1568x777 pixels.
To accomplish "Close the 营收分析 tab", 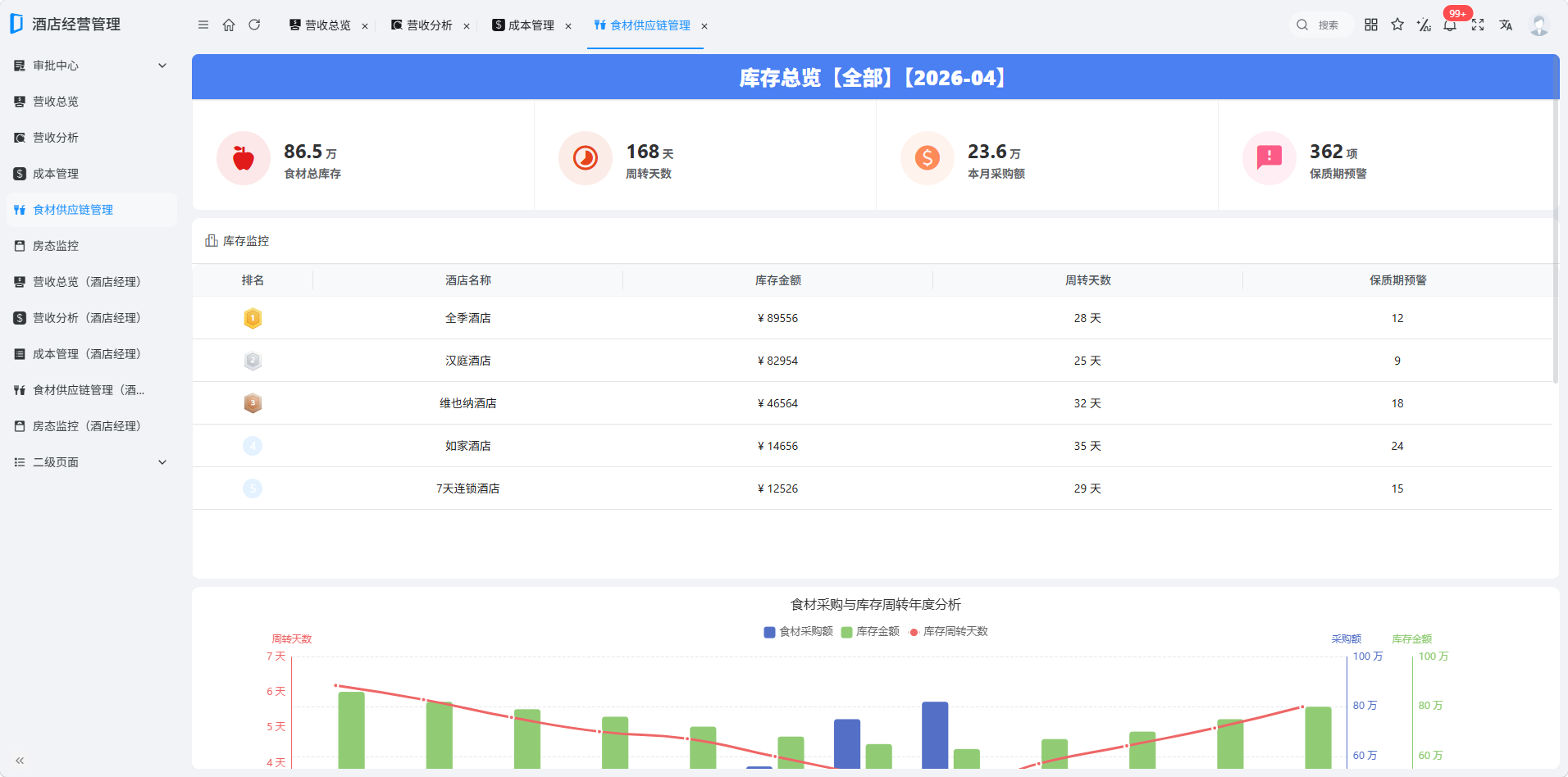I will pyautogui.click(x=467, y=26).
